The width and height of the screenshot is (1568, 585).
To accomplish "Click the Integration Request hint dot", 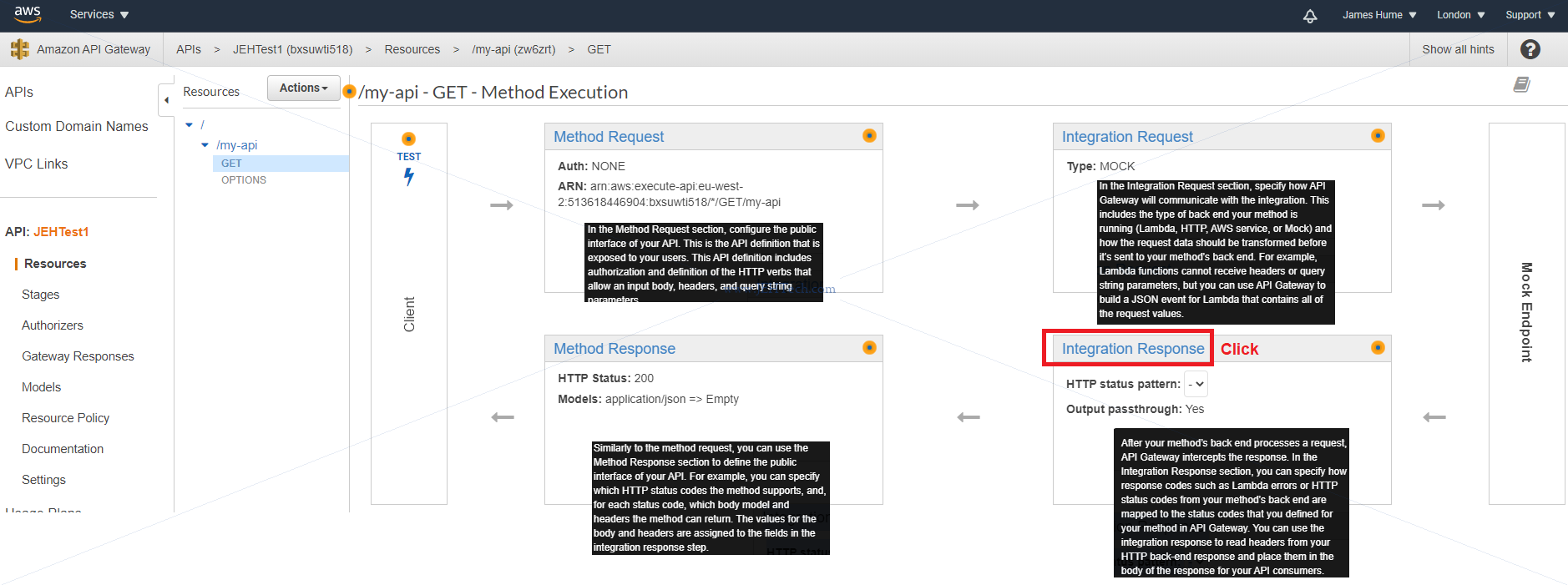I will [1378, 135].
